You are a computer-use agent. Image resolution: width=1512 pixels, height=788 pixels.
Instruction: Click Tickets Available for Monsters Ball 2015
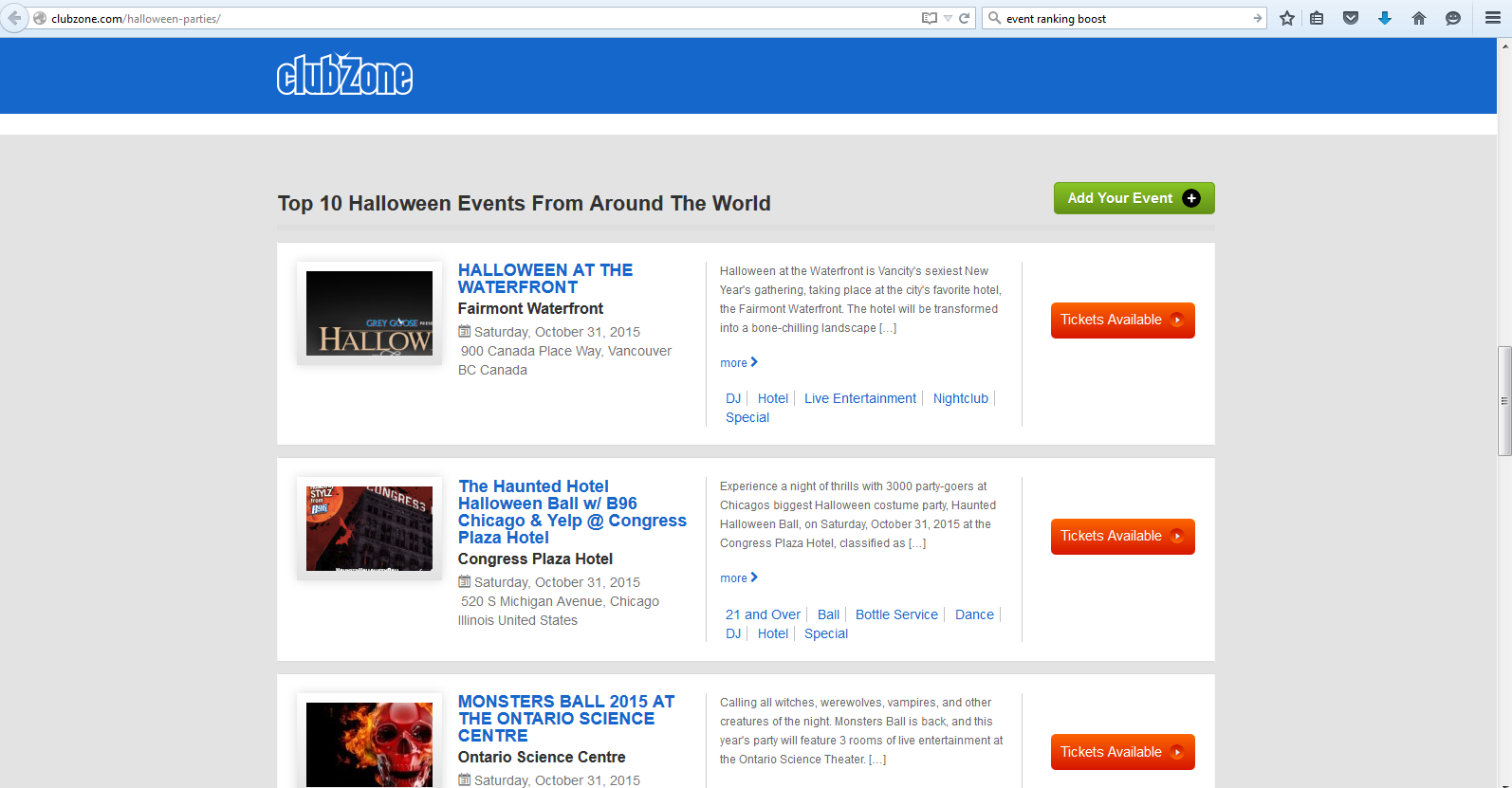click(x=1122, y=752)
